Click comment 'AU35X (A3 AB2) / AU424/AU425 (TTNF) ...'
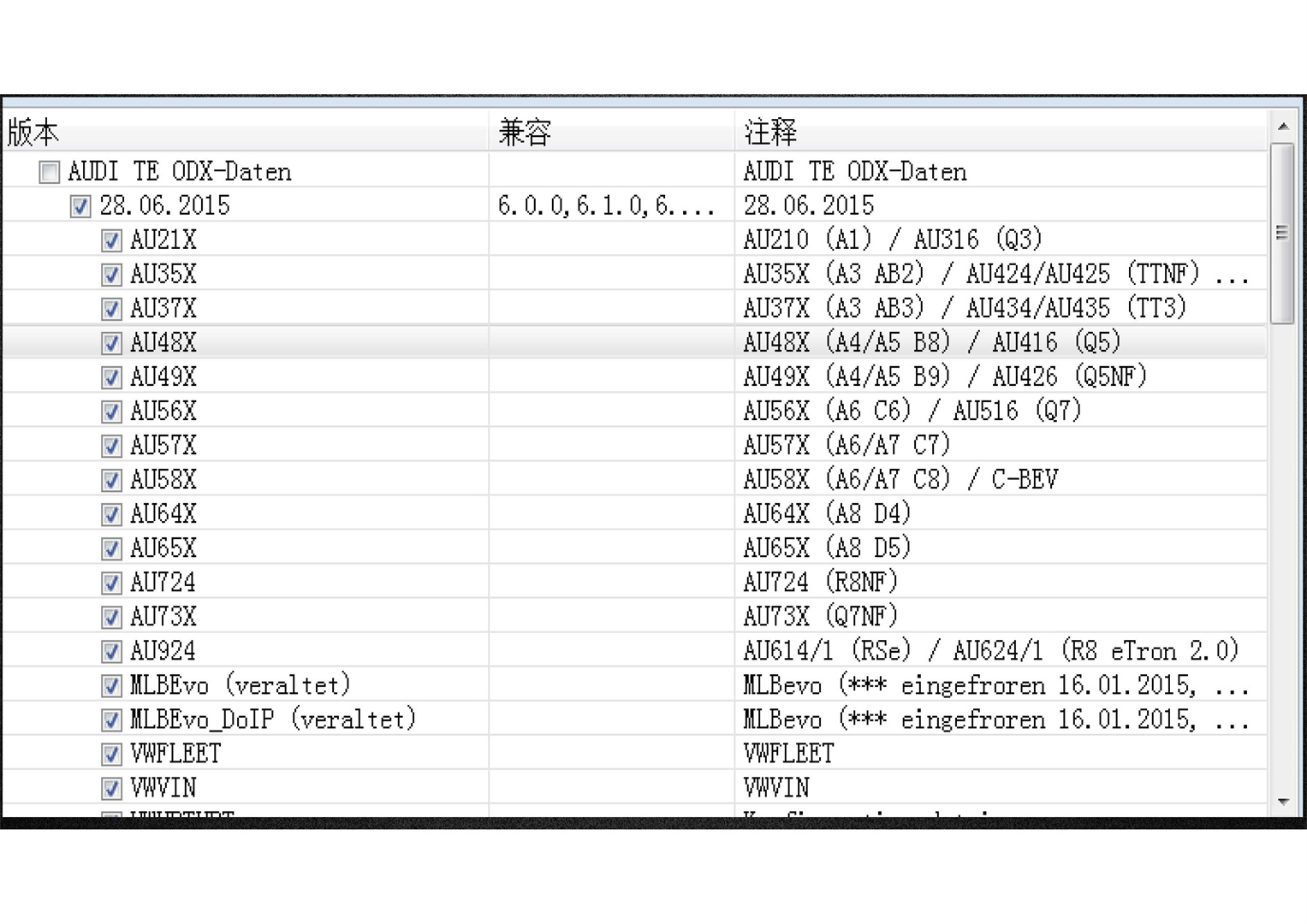 996,275
